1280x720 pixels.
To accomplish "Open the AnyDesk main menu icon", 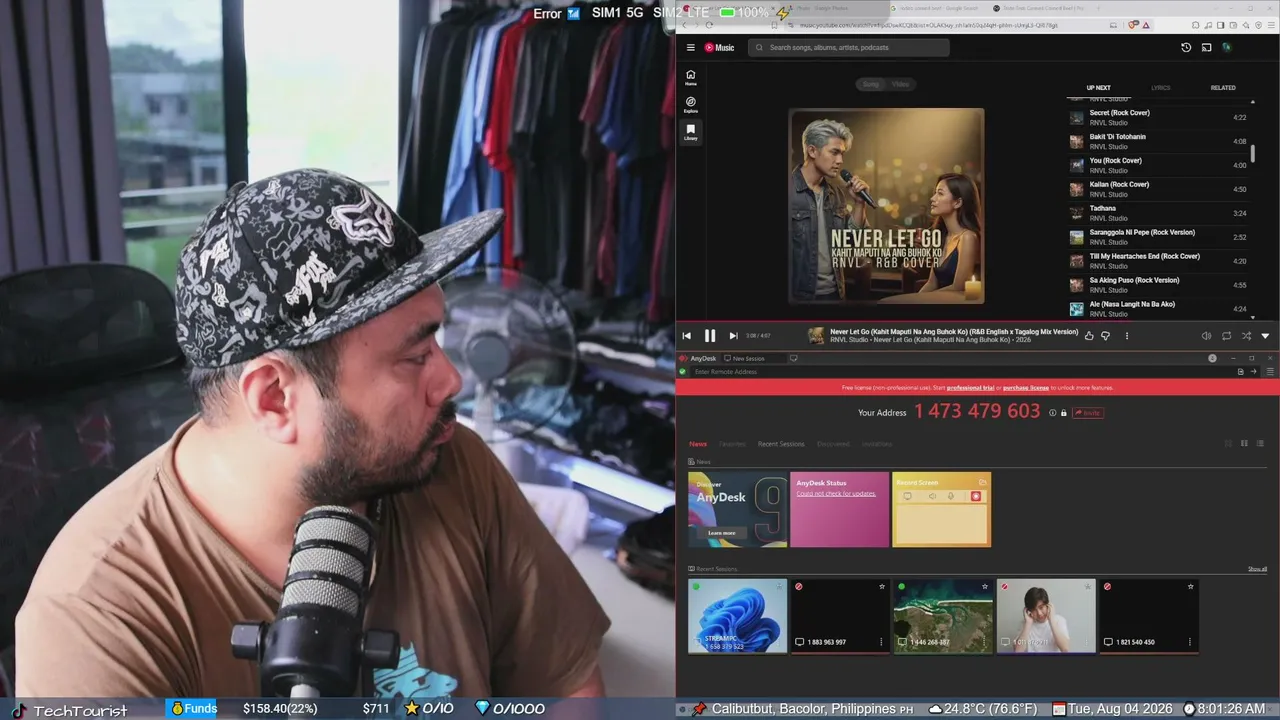I will [1271, 372].
